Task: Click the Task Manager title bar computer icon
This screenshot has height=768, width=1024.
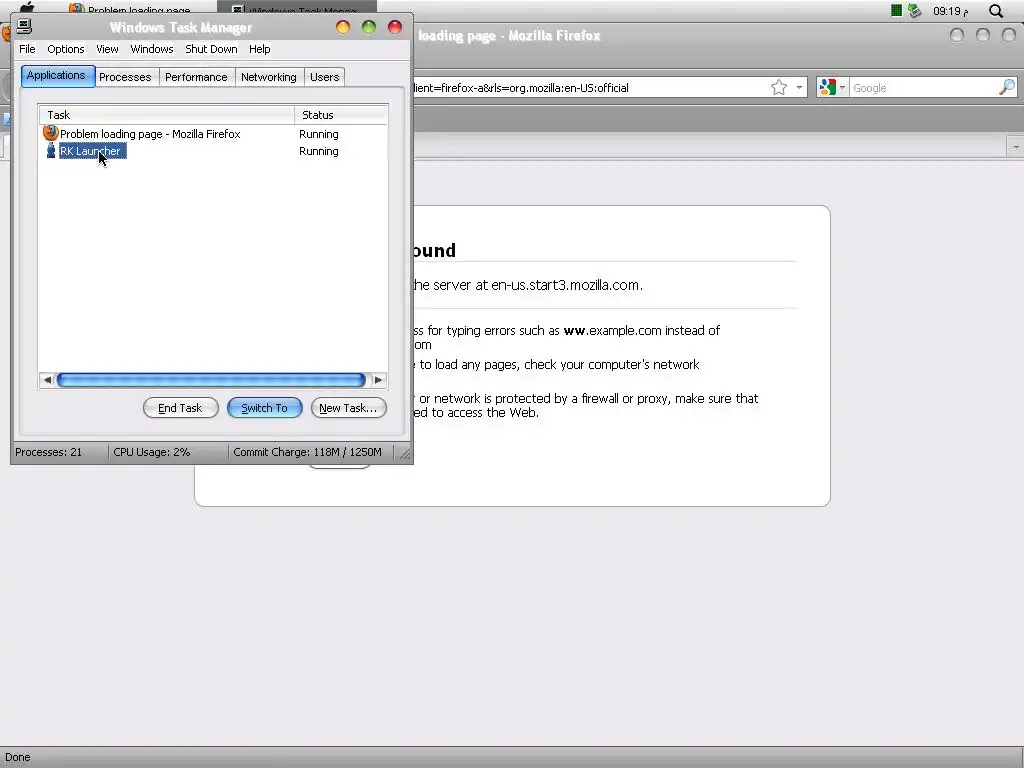Action: [24, 26]
